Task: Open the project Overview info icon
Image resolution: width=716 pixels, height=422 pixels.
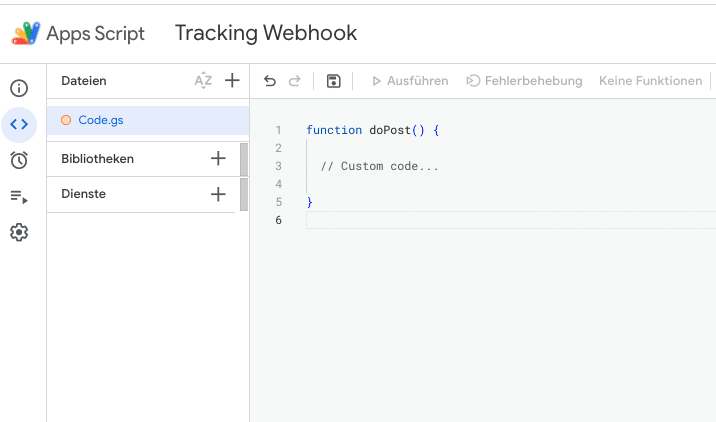Action: (19, 88)
